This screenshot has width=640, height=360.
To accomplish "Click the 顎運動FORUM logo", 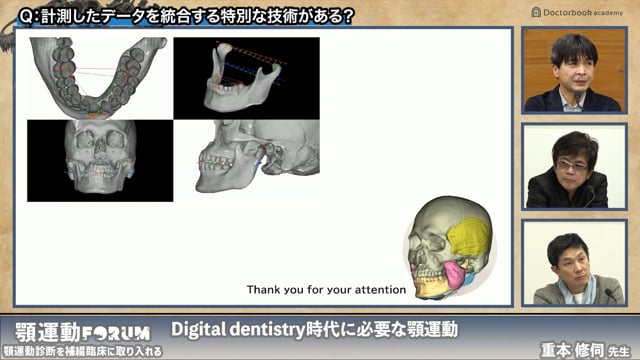I will tap(82, 333).
